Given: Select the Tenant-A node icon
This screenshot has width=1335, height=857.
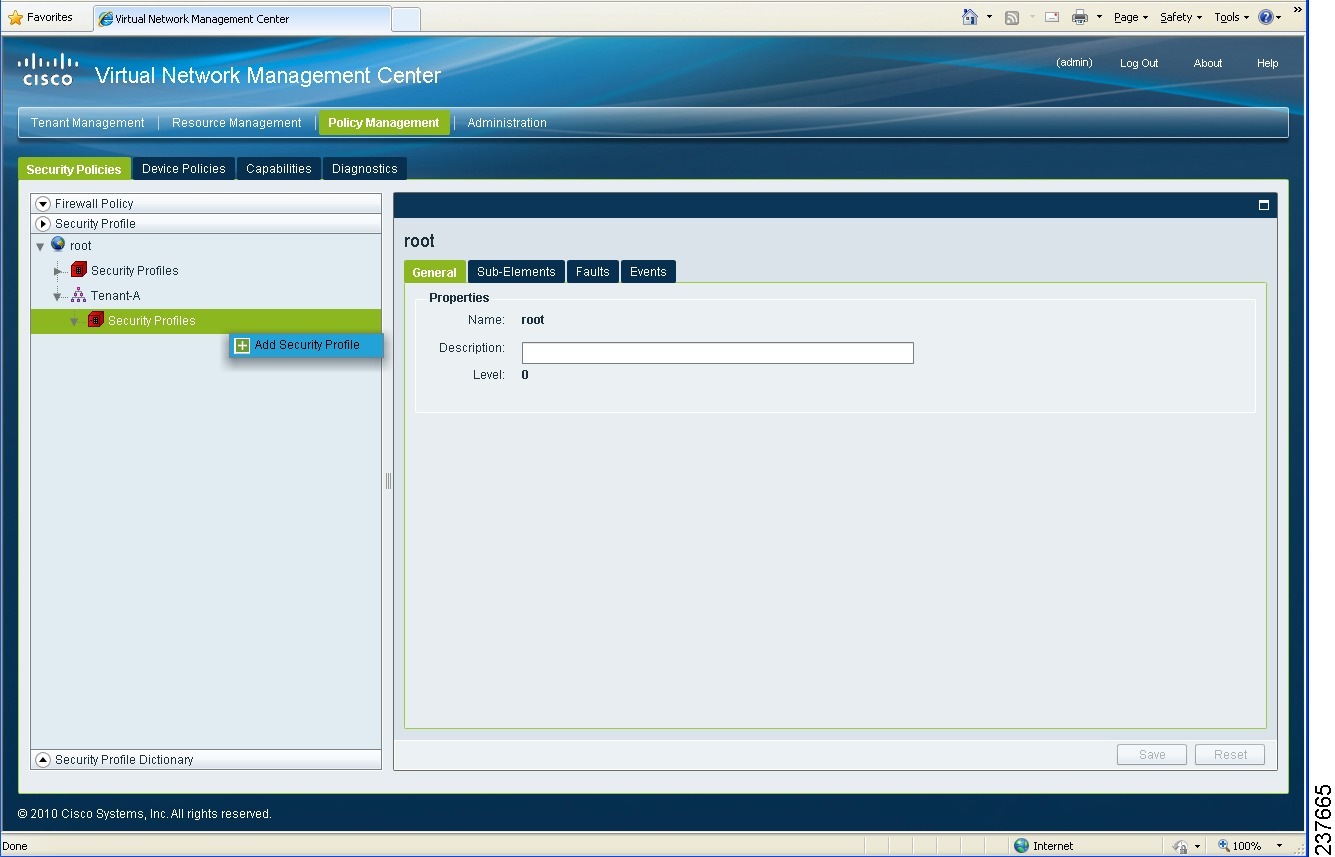Looking at the screenshot, I should [77, 295].
